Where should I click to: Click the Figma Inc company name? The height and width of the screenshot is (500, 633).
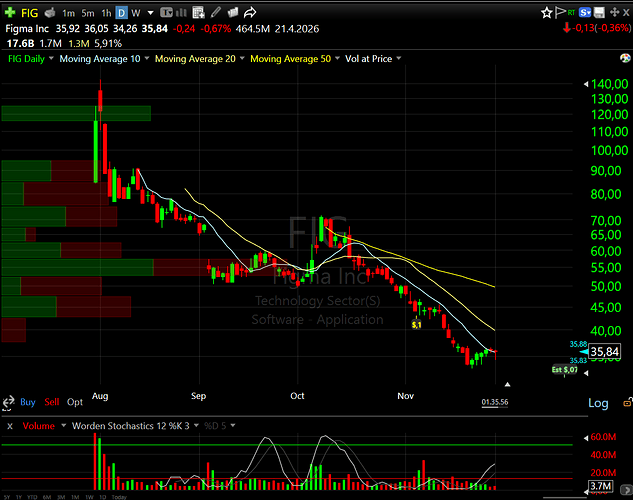27,29
